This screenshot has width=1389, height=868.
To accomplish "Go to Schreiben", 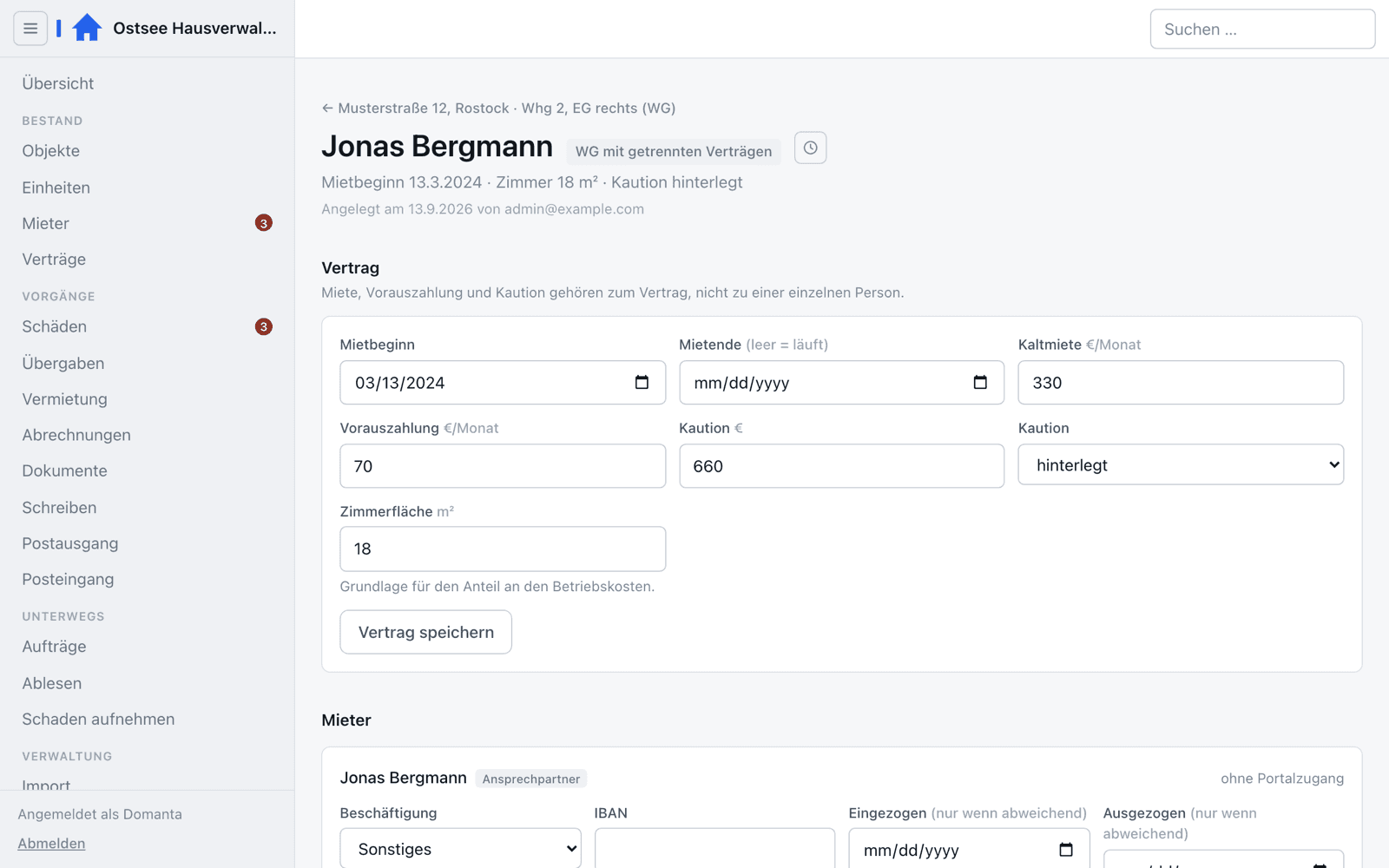I will [x=59, y=508].
